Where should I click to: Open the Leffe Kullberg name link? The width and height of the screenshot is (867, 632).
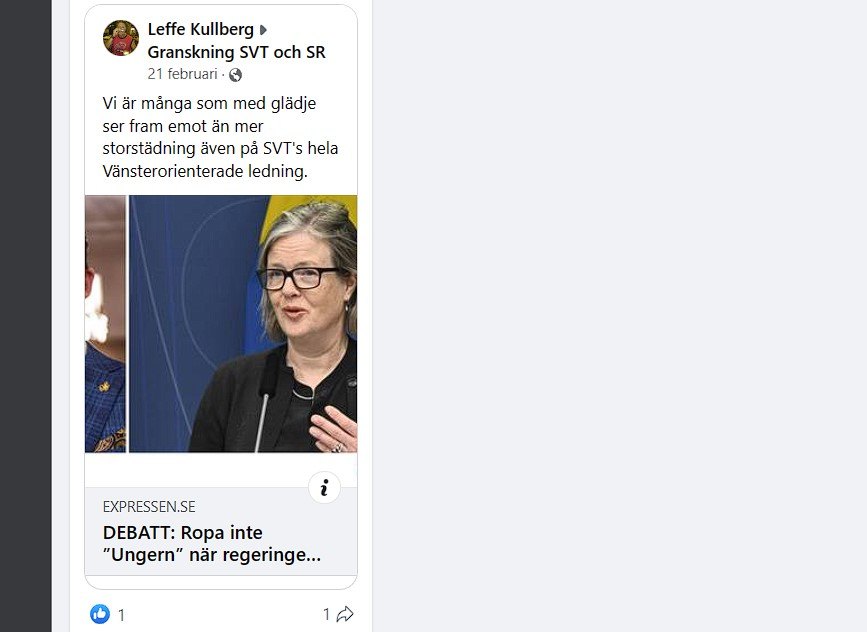pos(200,29)
